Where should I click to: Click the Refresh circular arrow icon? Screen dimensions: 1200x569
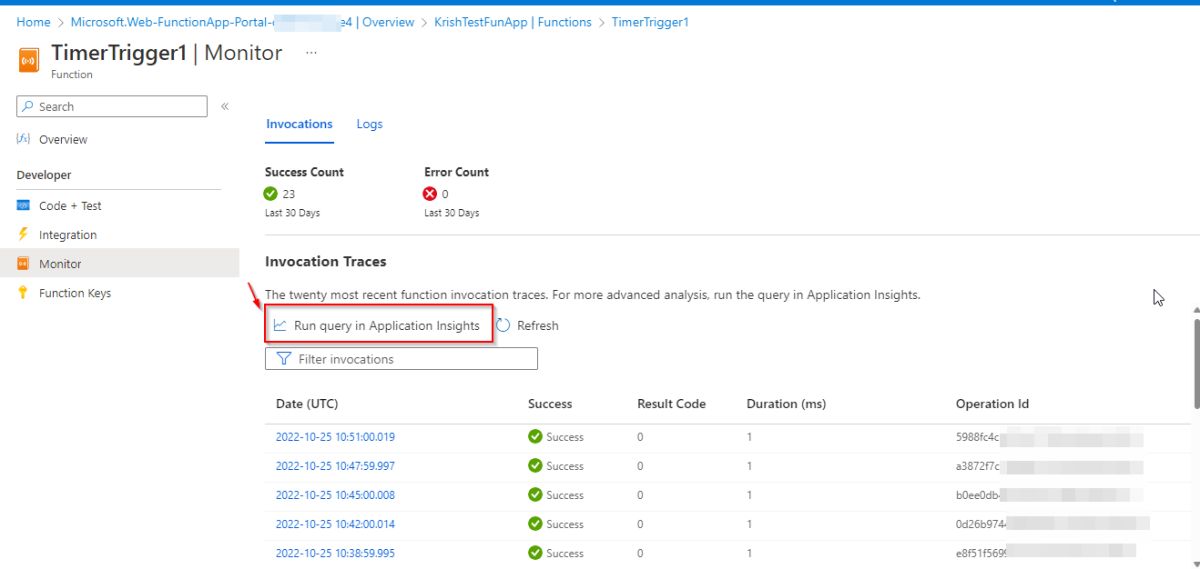coord(504,325)
